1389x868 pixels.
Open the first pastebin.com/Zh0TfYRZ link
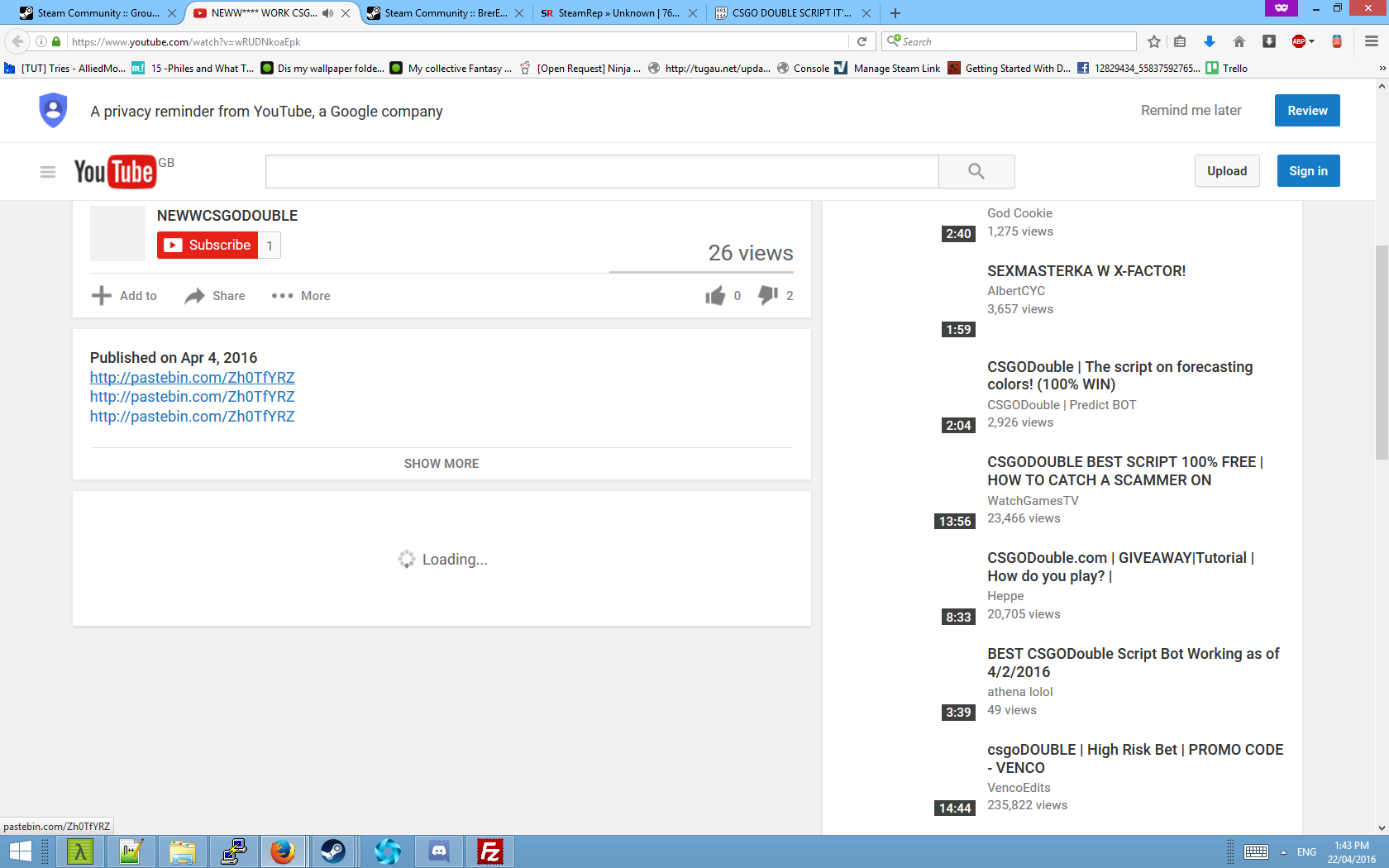click(x=192, y=378)
